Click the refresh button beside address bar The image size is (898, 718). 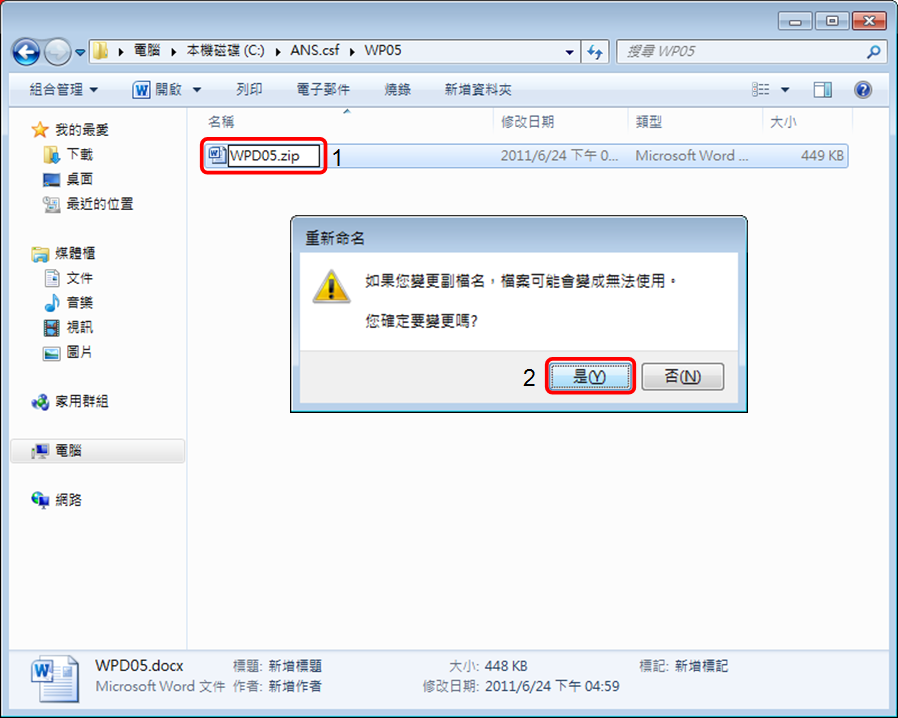[595, 52]
